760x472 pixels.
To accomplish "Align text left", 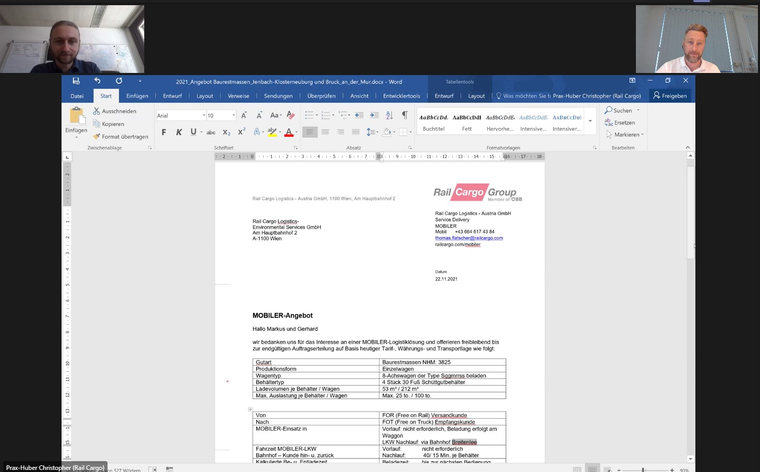I will (310, 132).
